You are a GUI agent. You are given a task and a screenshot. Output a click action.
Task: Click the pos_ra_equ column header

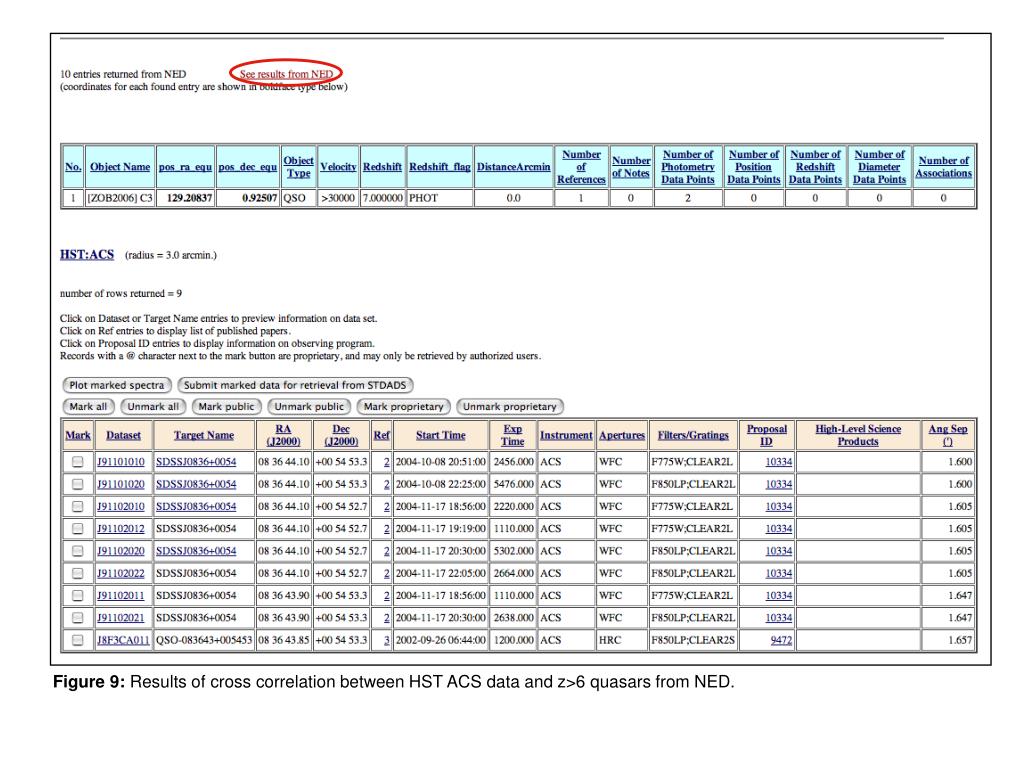[185, 167]
